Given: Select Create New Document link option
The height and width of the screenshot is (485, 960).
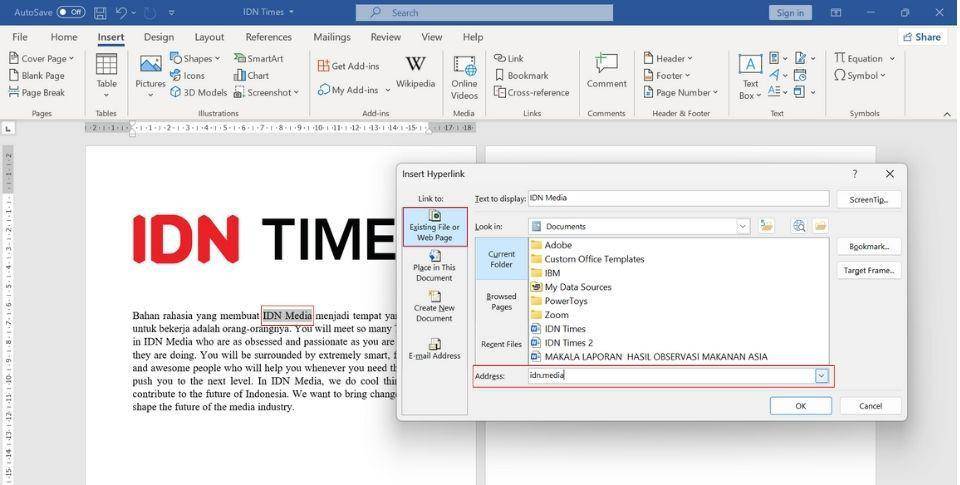Looking at the screenshot, I should pyautogui.click(x=434, y=306).
